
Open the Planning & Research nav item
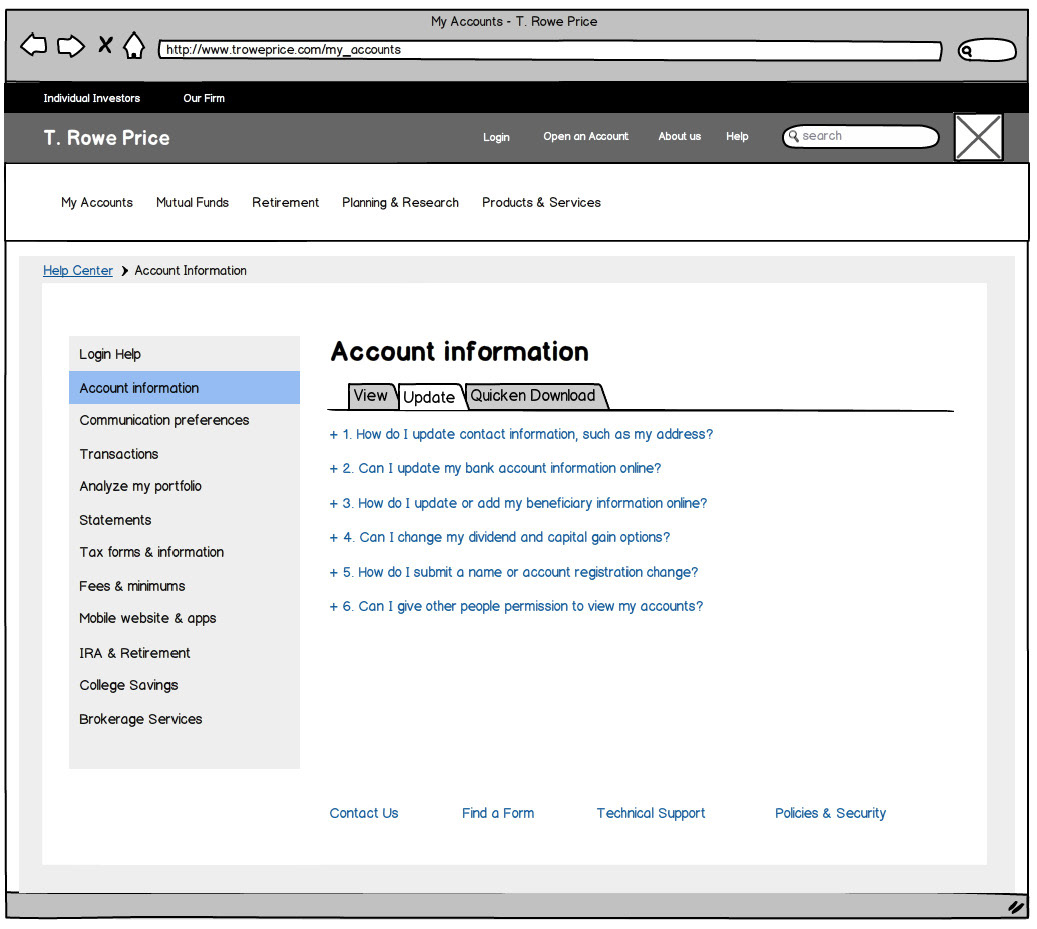[400, 202]
